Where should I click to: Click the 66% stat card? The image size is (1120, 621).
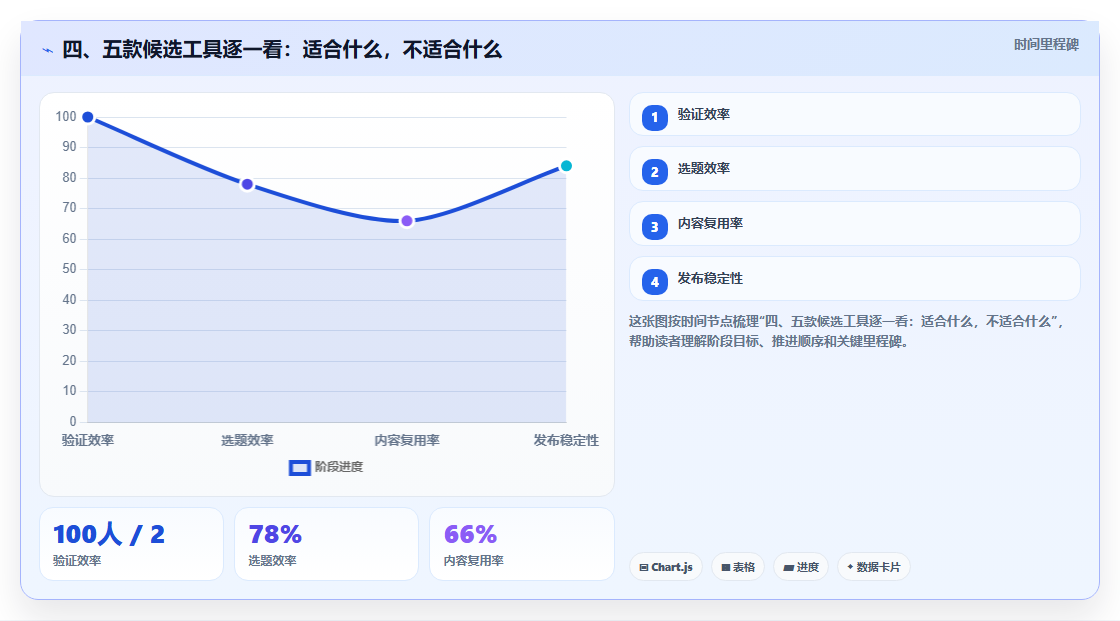pyautogui.click(x=521, y=544)
